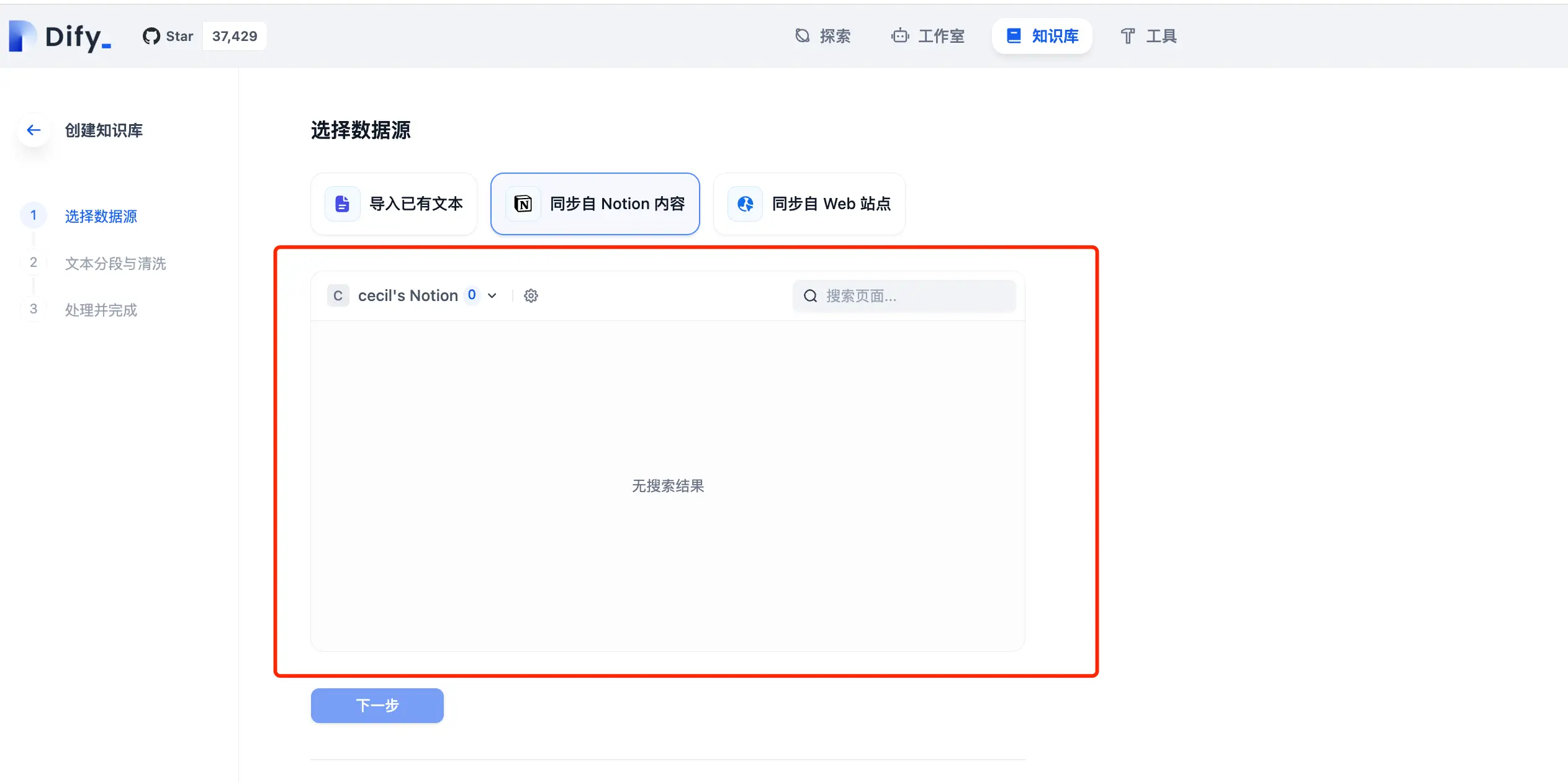Click the 工作室 robot icon
The image size is (1568, 782).
pyautogui.click(x=899, y=36)
